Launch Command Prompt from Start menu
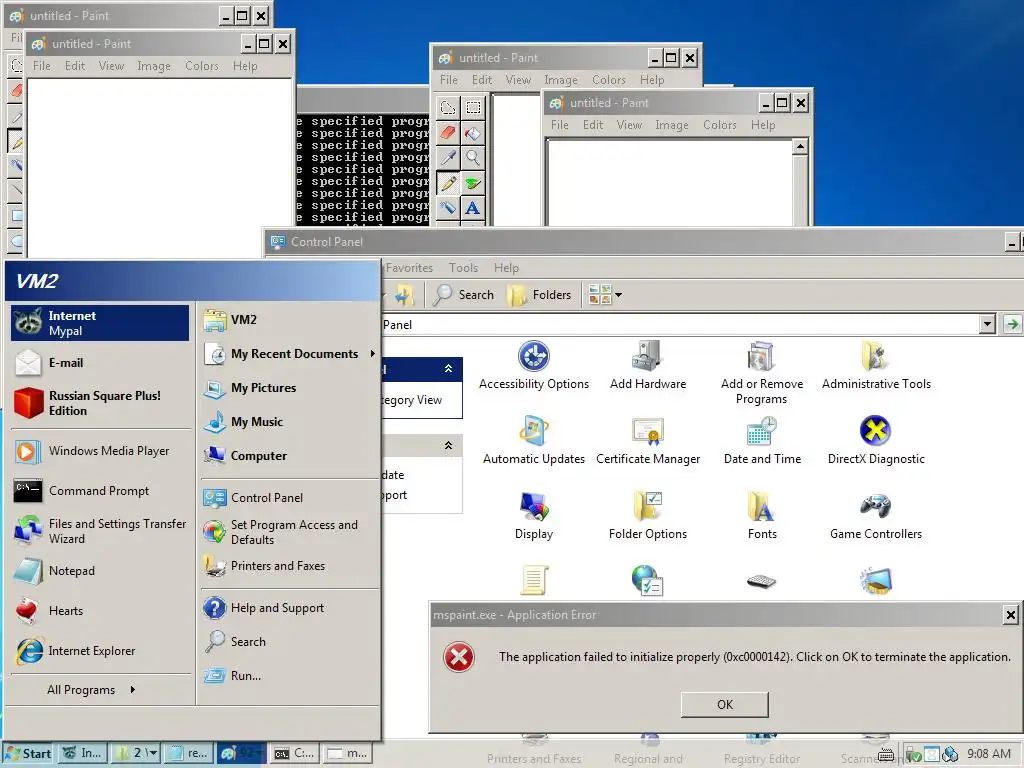 click(100, 490)
